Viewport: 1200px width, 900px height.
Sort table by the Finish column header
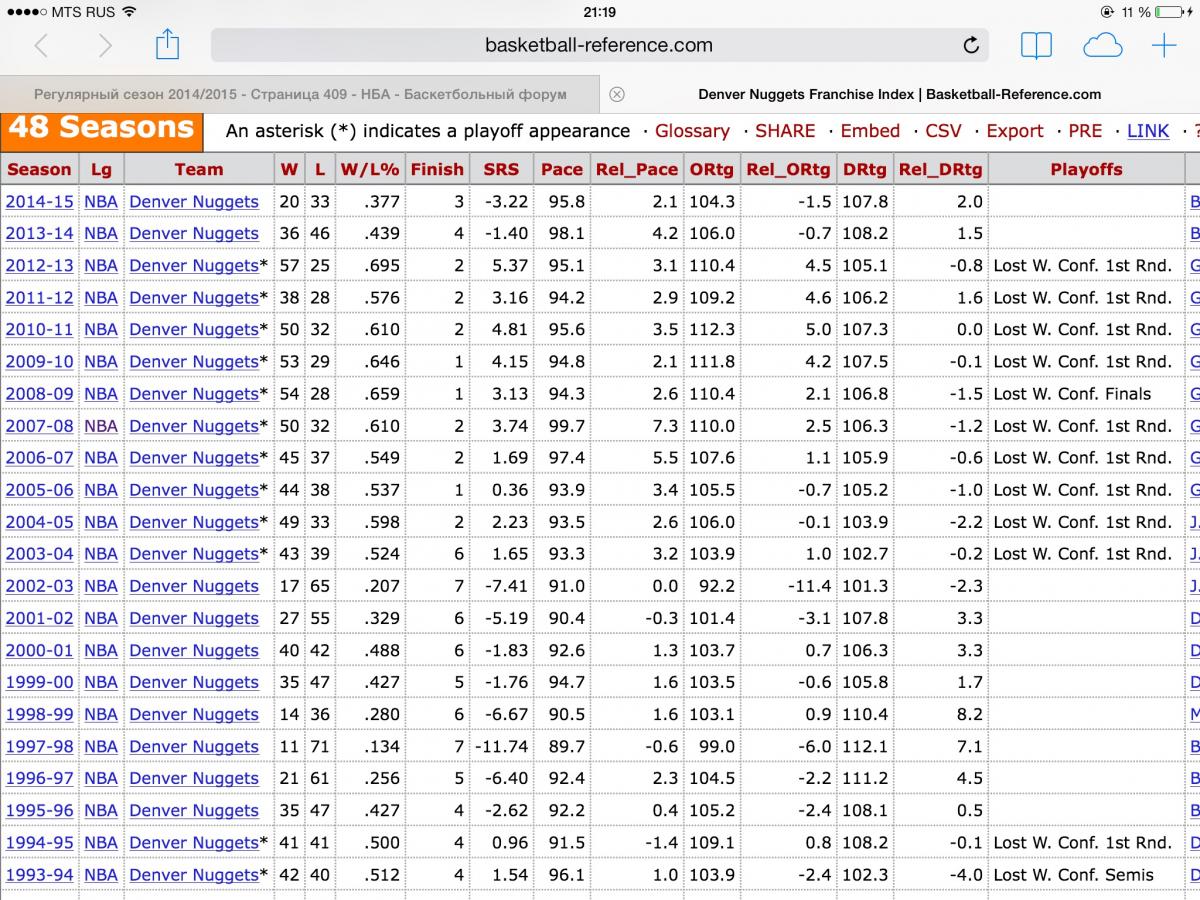[437, 169]
